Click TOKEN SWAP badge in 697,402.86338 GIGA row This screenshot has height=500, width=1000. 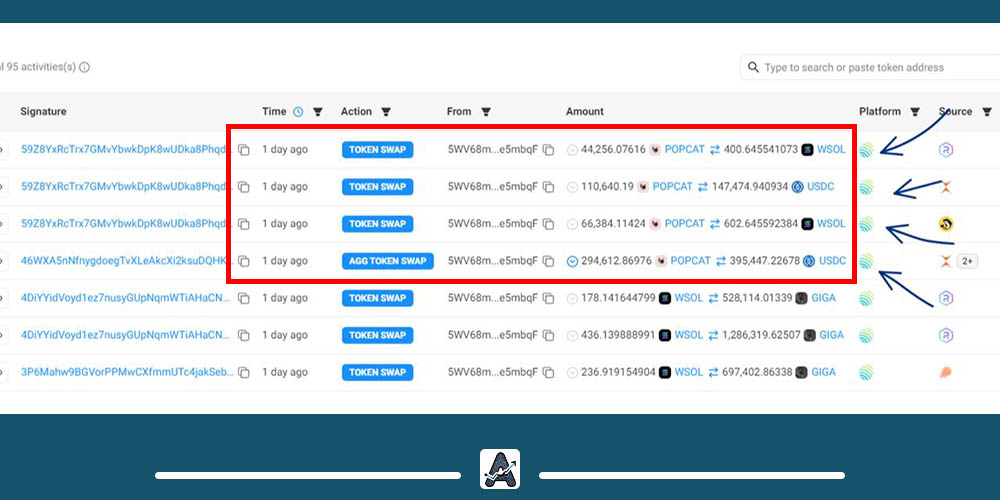click(378, 372)
